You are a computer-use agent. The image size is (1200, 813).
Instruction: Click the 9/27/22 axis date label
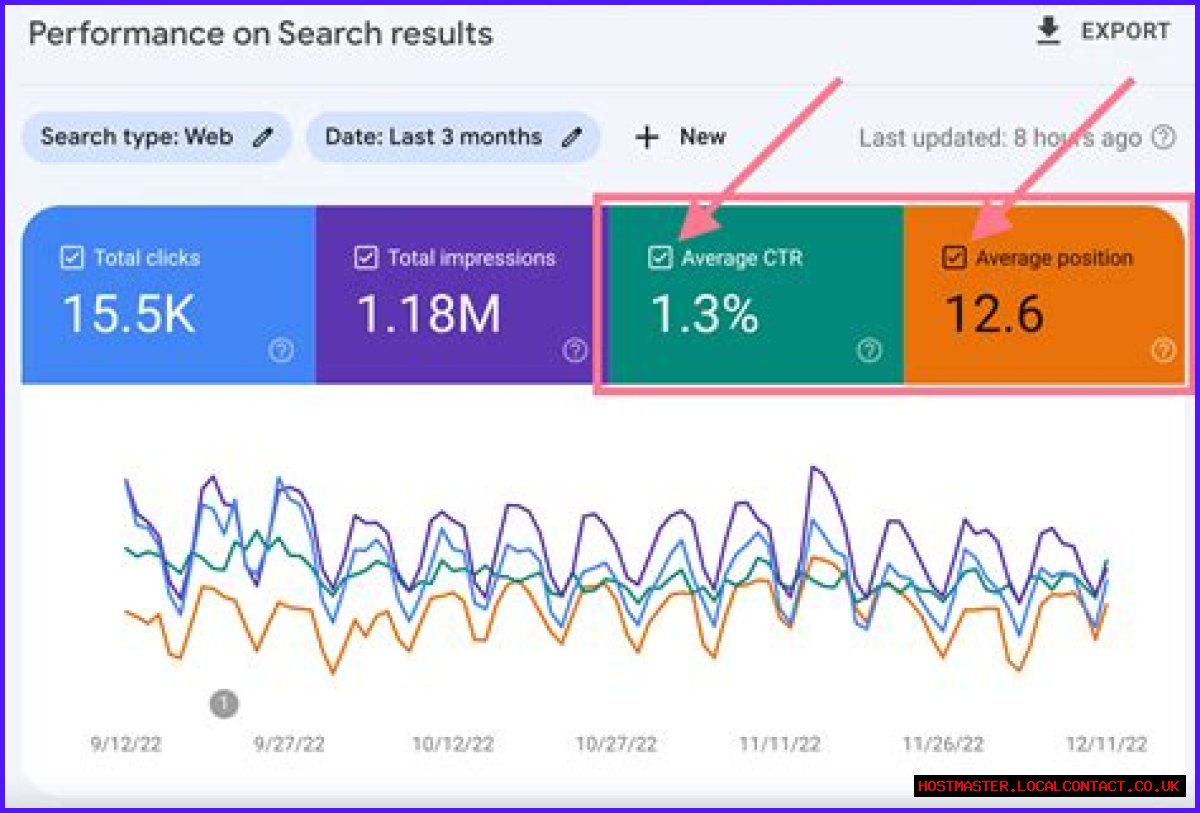point(289,745)
